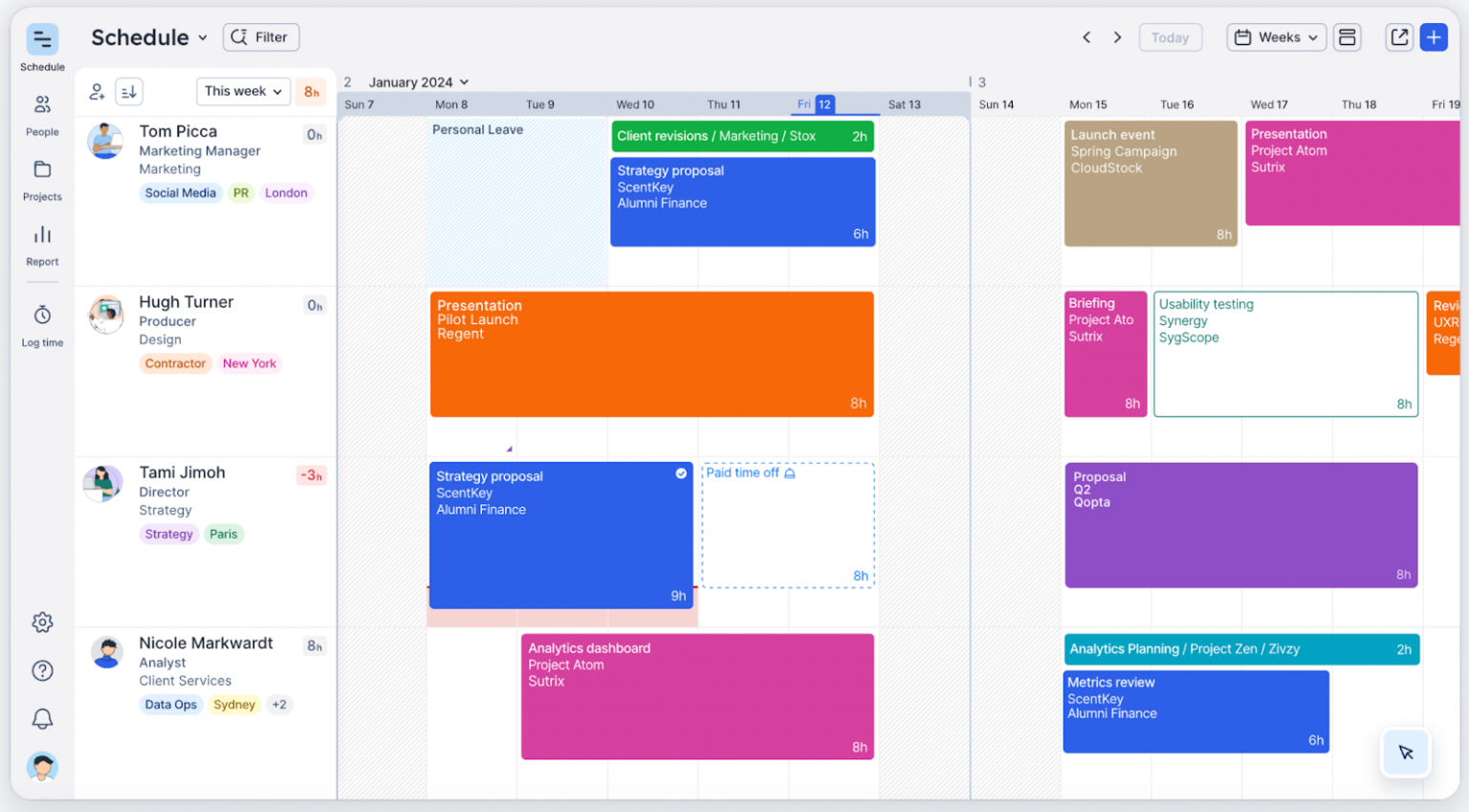Toggle the pointer mode button in bottom corner
Viewport: 1469px width, 812px height.
[x=1405, y=753]
